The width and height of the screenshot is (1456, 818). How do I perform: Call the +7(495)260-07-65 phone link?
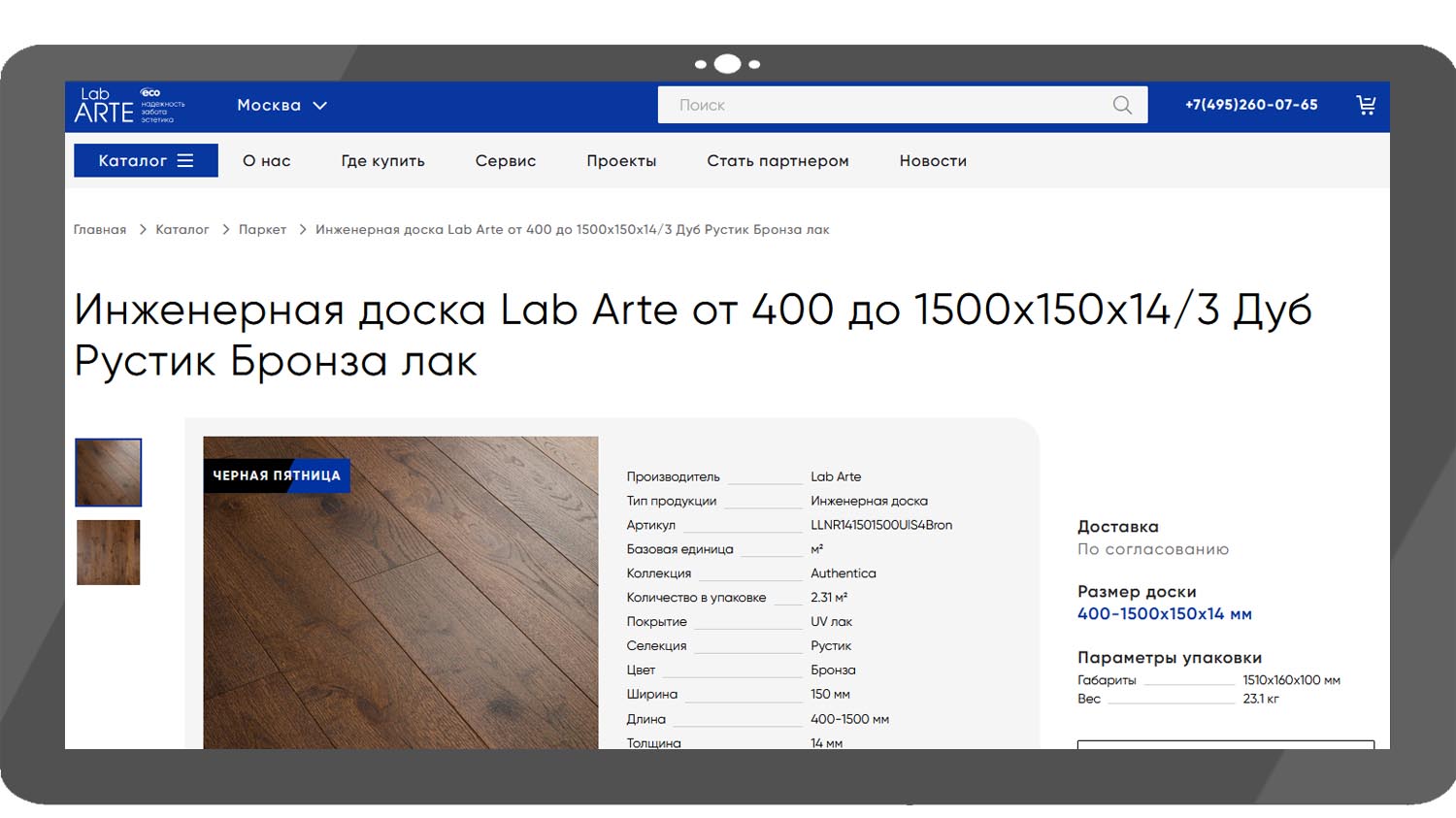(x=1251, y=105)
